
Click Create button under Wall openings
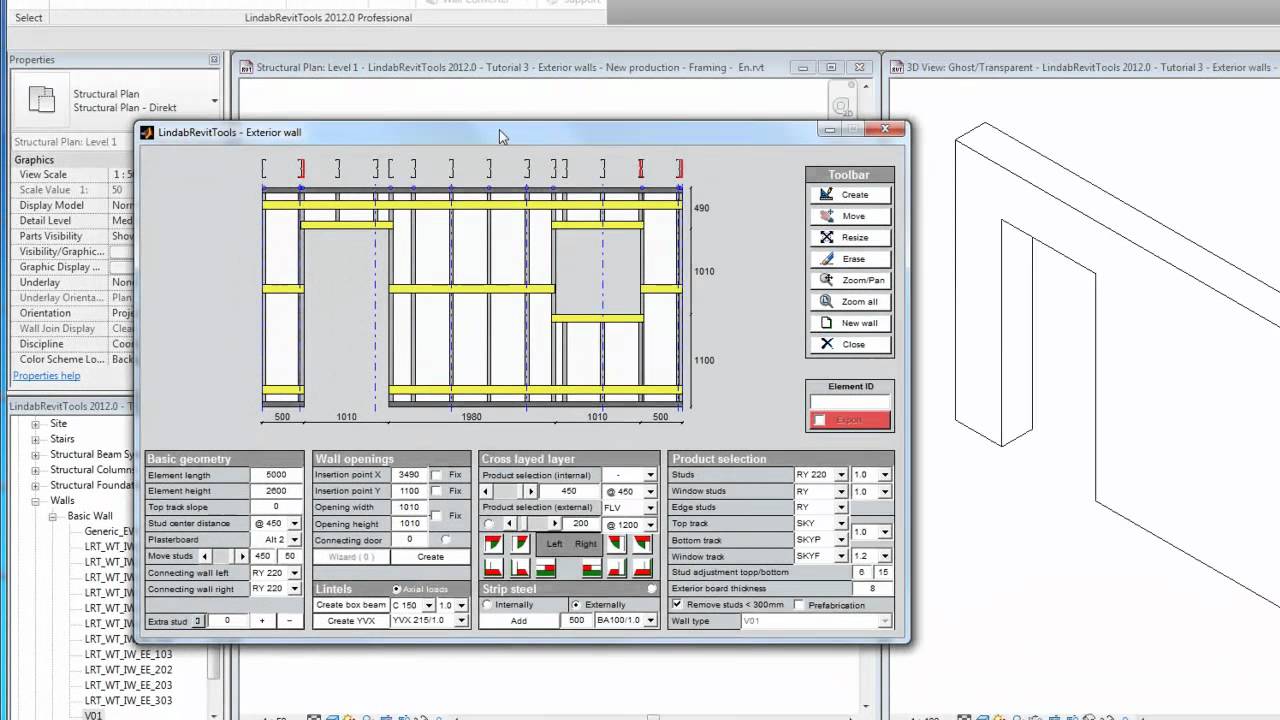coord(430,557)
